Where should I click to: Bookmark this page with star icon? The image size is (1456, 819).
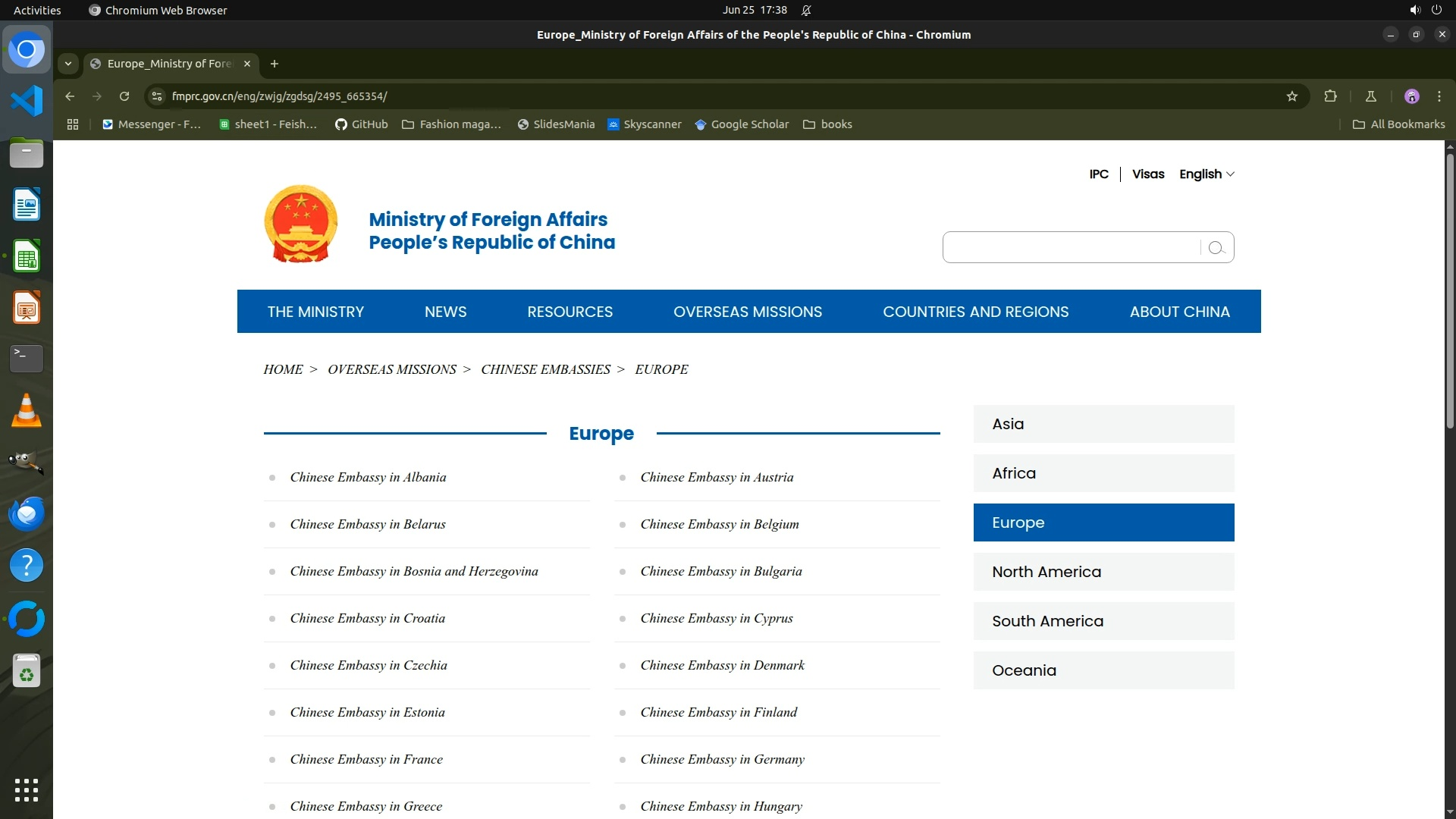(1292, 96)
